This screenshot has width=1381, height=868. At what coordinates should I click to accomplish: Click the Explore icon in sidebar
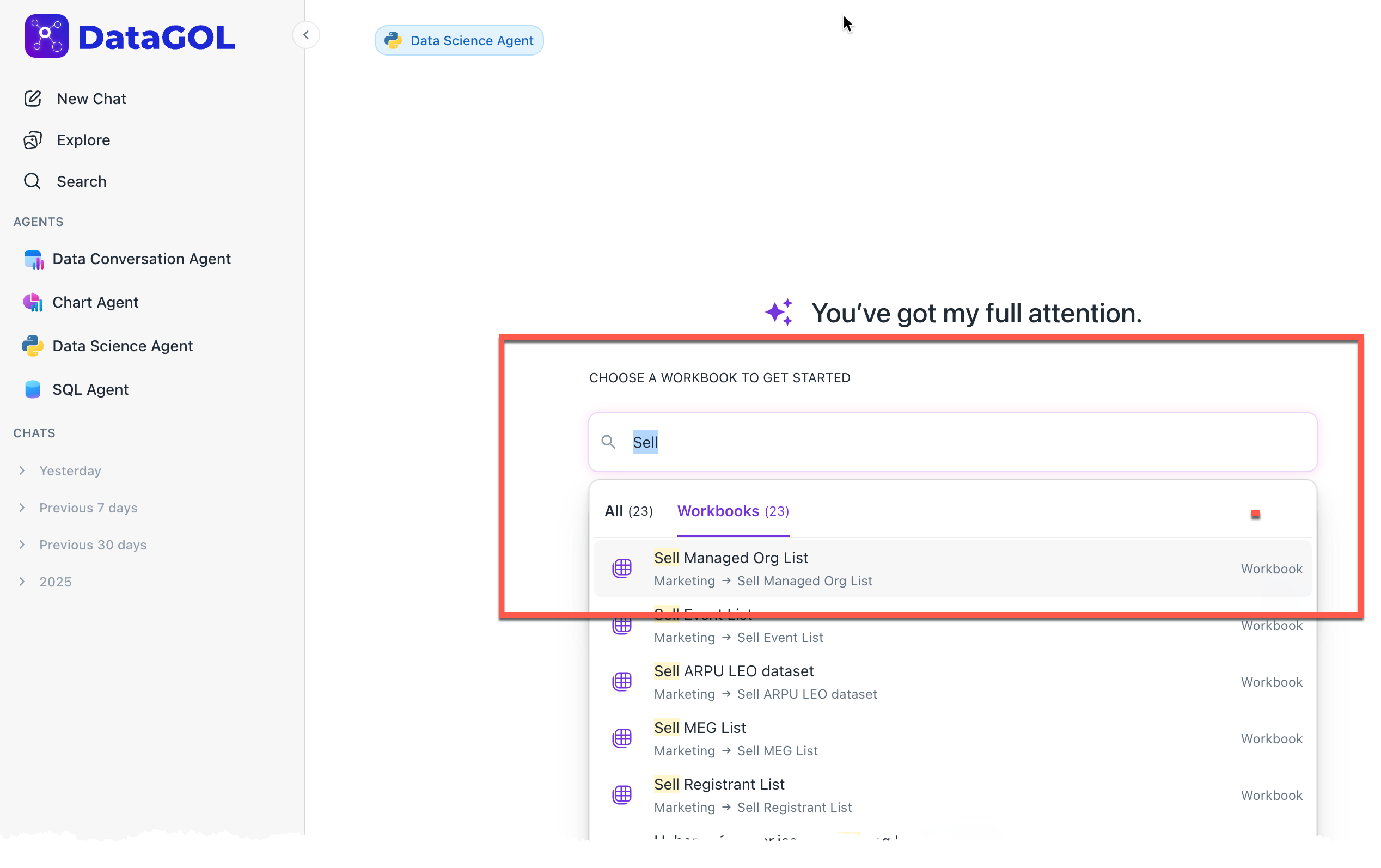33,140
